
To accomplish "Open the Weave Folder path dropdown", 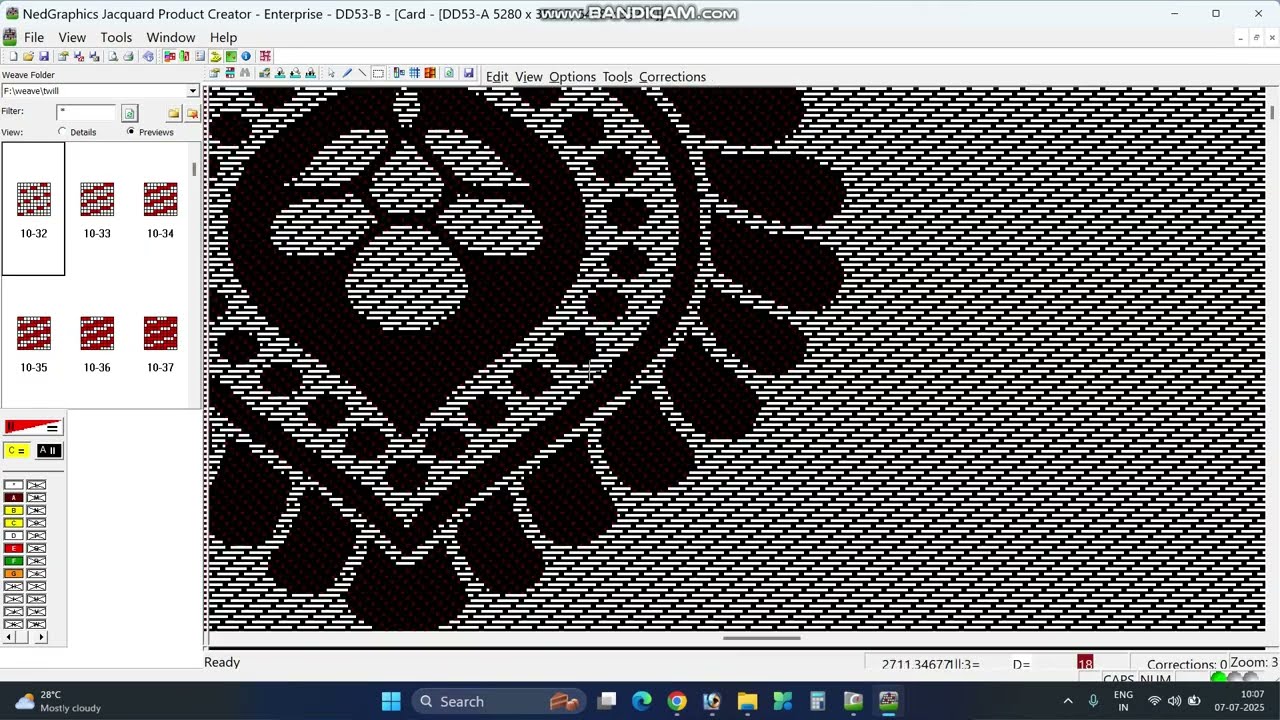I will [193, 91].
